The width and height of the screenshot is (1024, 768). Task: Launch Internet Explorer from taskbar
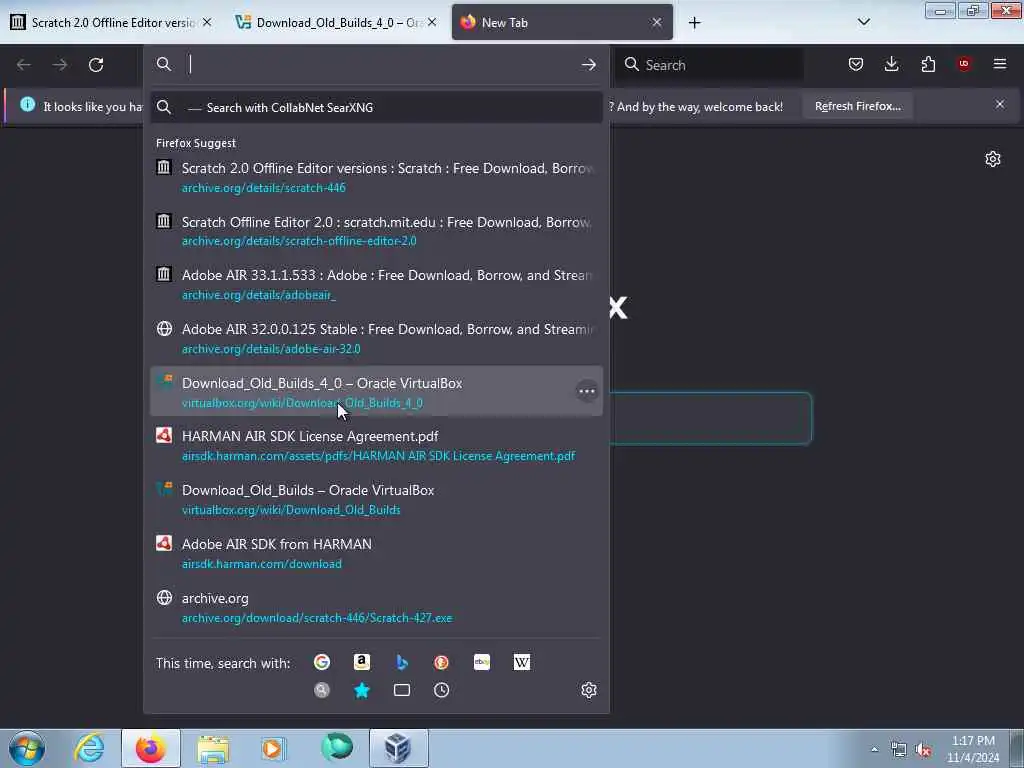pos(89,748)
